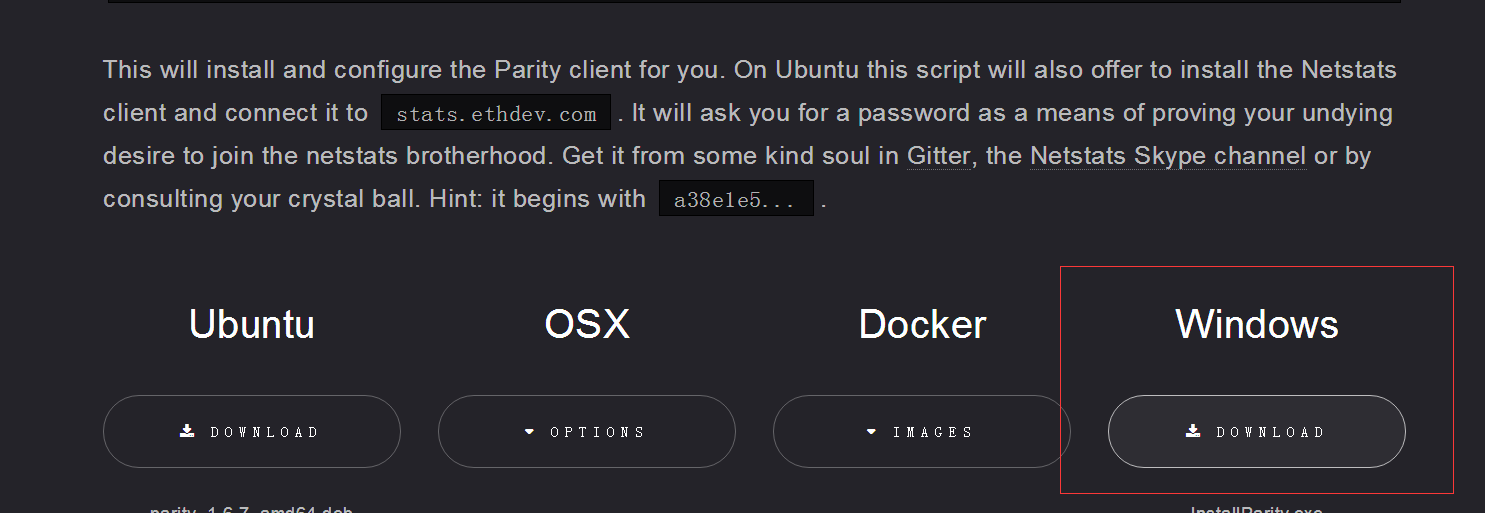Click the caret icon beside OPTIONS

[530, 432]
